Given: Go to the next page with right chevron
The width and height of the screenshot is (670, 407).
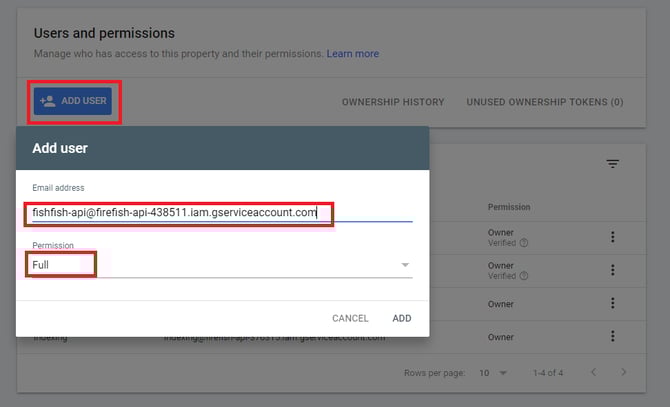Looking at the screenshot, I should 624,372.
